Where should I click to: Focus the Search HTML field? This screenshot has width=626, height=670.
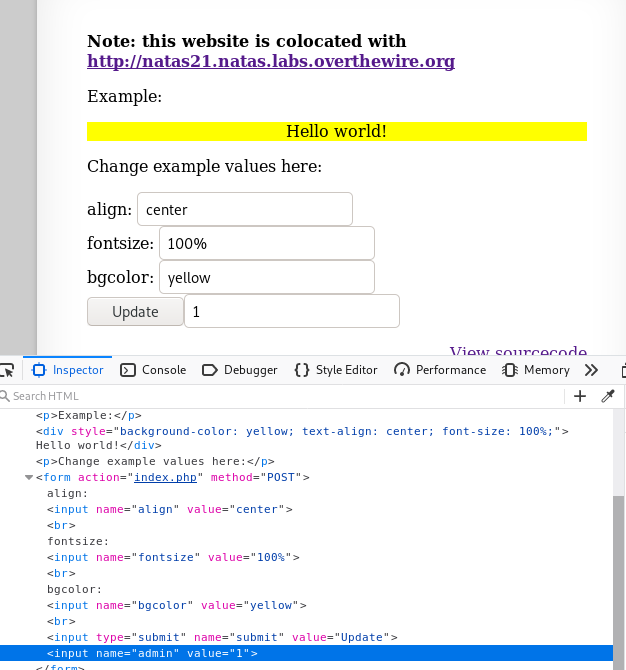click(282, 396)
